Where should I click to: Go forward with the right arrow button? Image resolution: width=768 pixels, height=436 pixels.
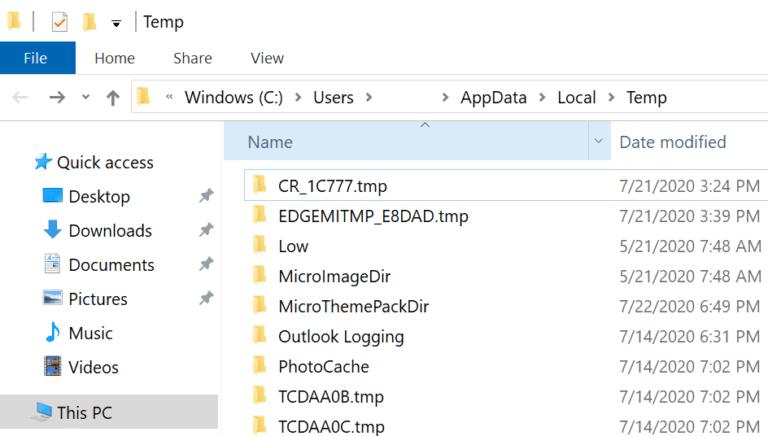[57, 97]
